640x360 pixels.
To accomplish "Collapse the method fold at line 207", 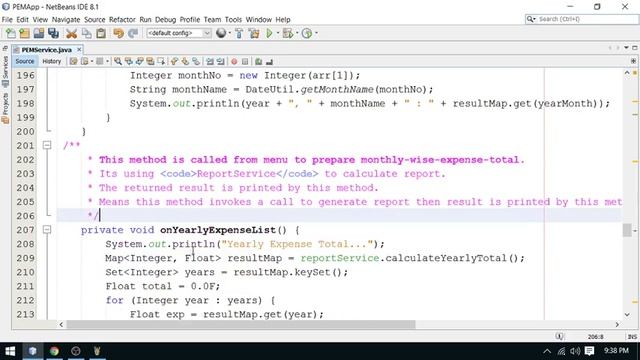I will (47, 230).
